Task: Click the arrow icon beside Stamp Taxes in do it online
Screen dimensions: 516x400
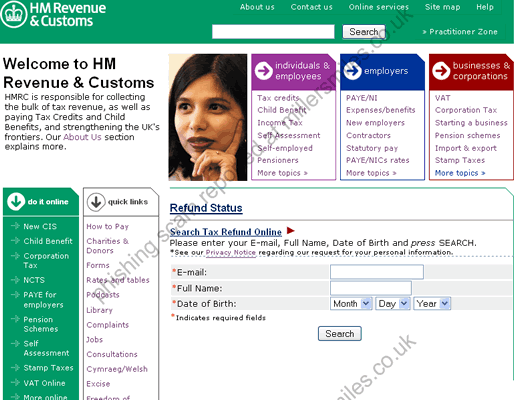Action: [x=15, y=368]
